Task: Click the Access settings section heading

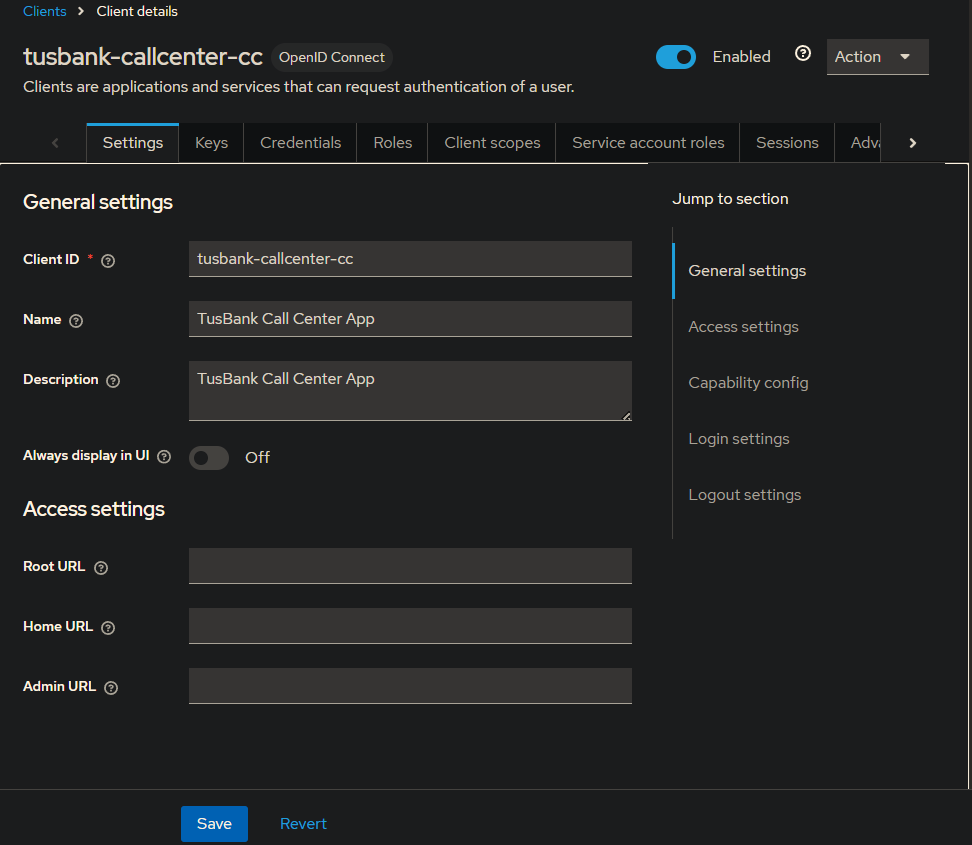Action: 94,509
